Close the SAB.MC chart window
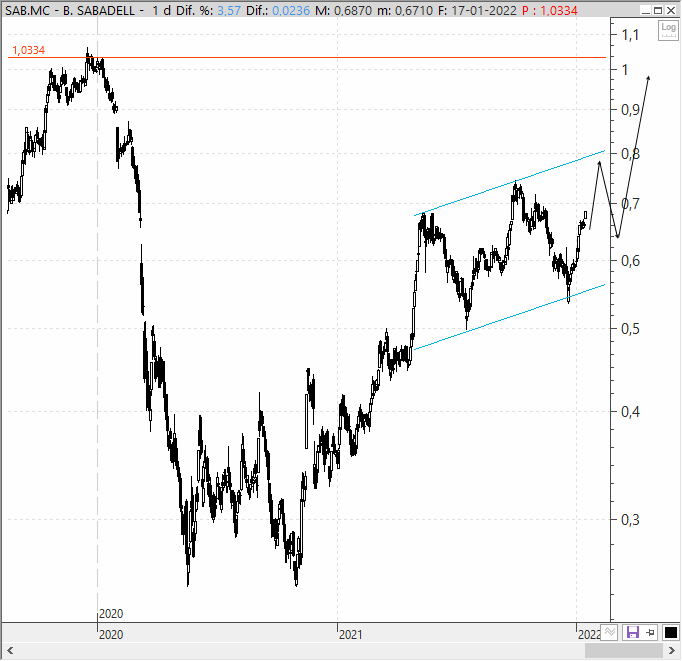Viewport: 682px width, 661px height. coord(671,10)
